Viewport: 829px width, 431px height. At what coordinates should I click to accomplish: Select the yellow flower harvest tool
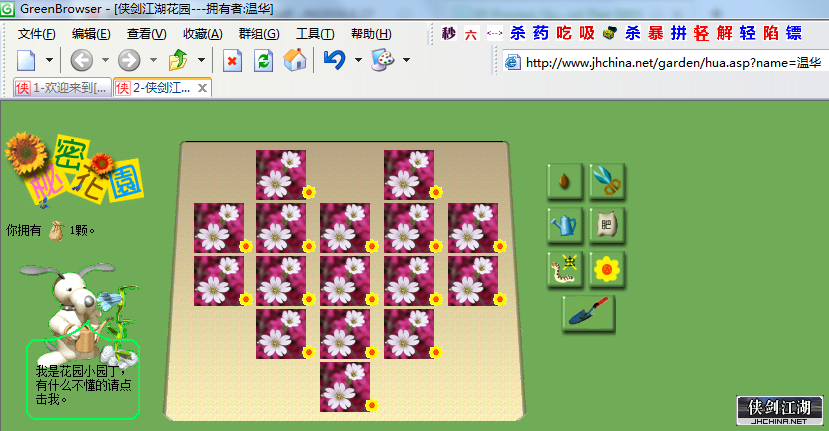[x=607, y=269]
